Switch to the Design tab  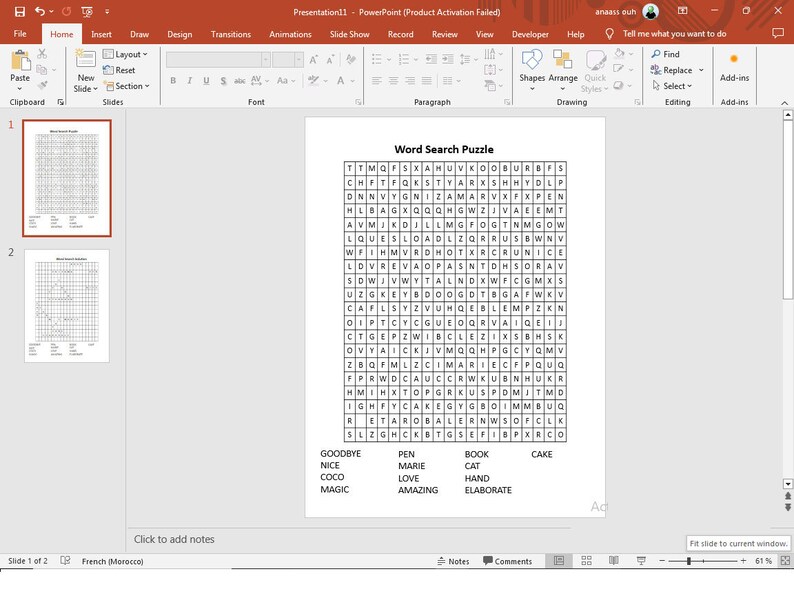[180, 34]
